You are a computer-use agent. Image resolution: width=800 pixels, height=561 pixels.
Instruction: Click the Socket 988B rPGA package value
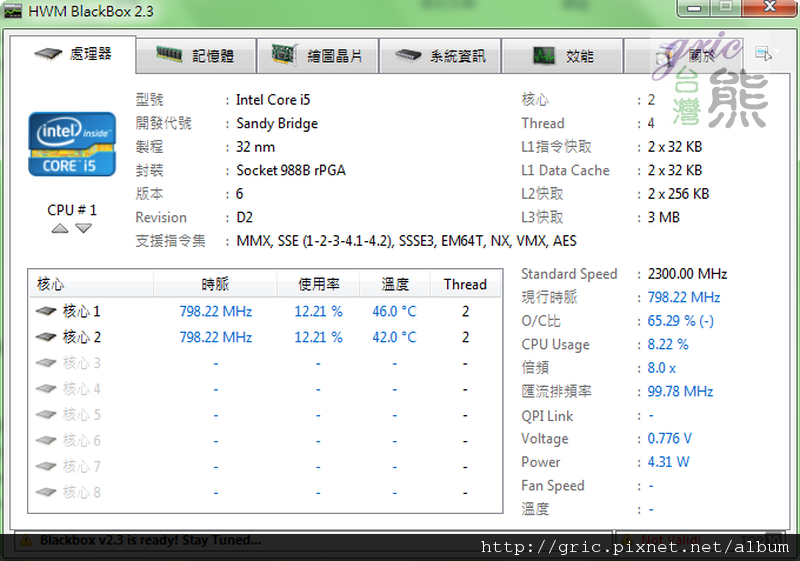coord(291,170)
